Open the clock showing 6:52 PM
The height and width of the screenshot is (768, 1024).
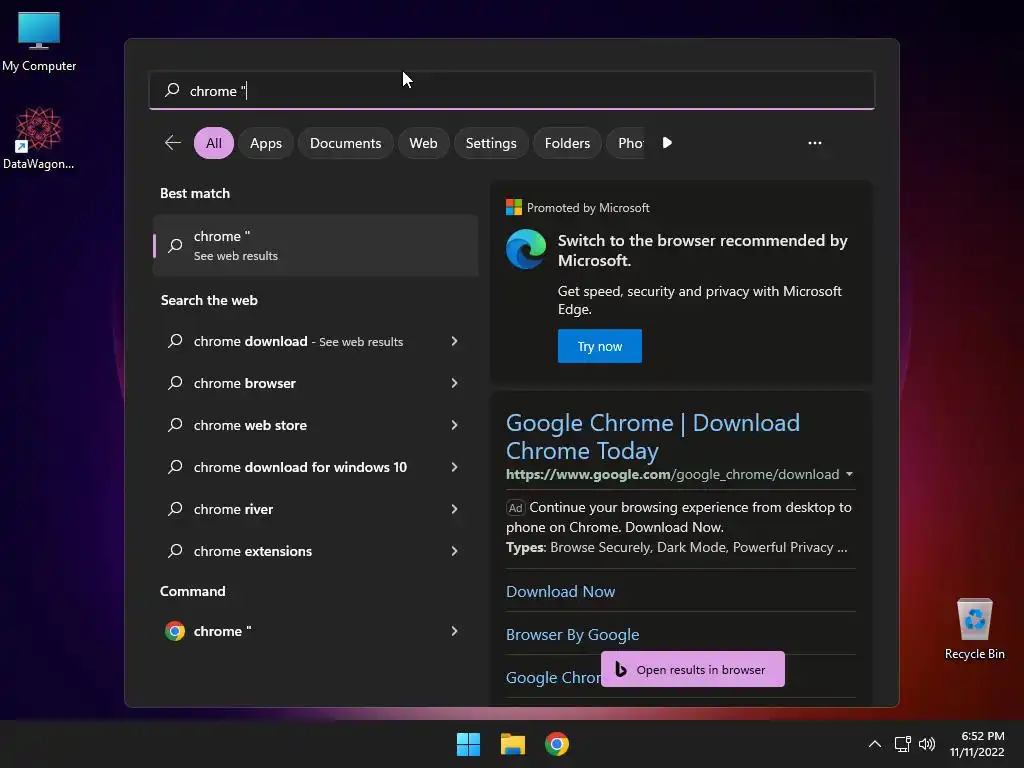[977, 744]
